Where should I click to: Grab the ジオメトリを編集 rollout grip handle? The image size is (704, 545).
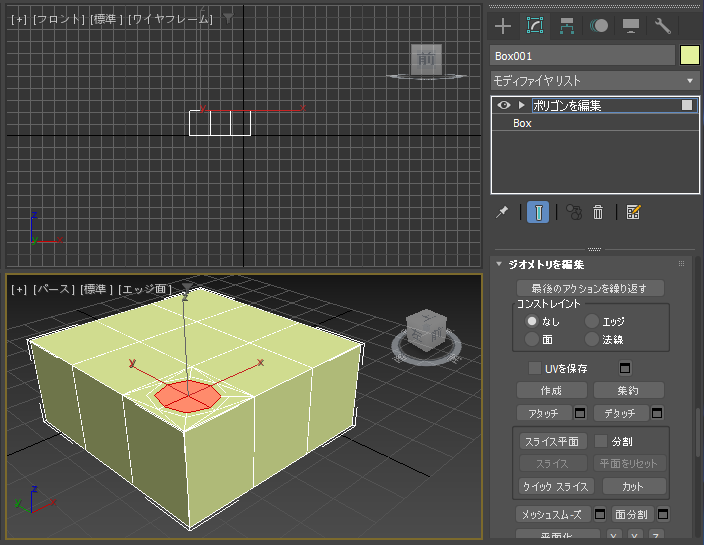(682, 264)
